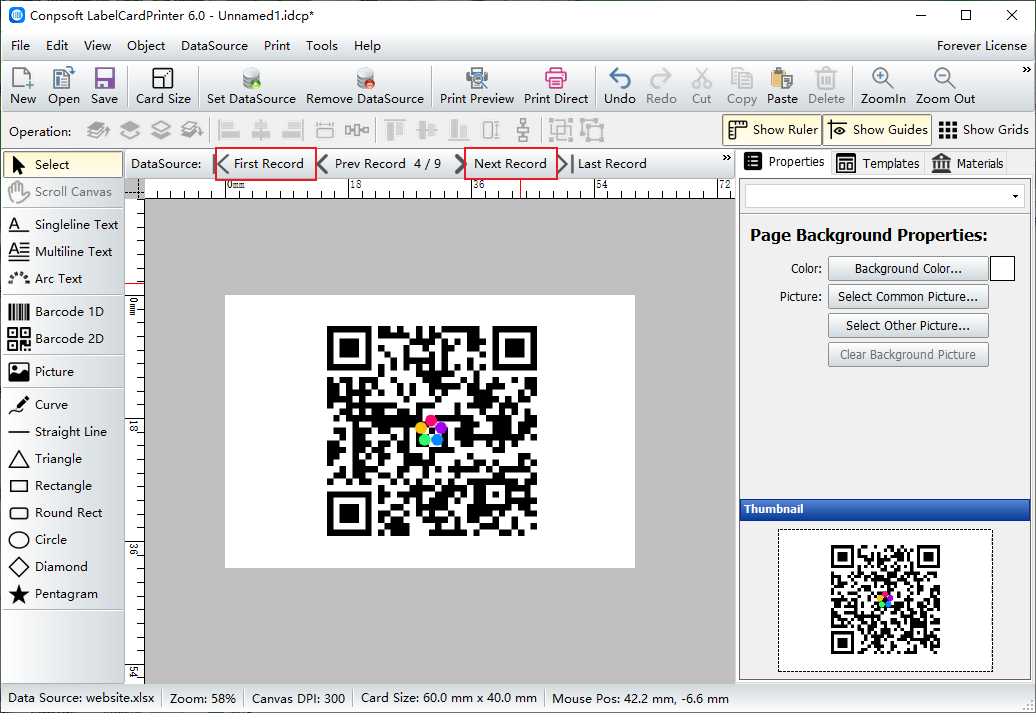Click distribute horizontally icon
Image resolution: width=1036 pixels, height=713 pixels.
357,130
